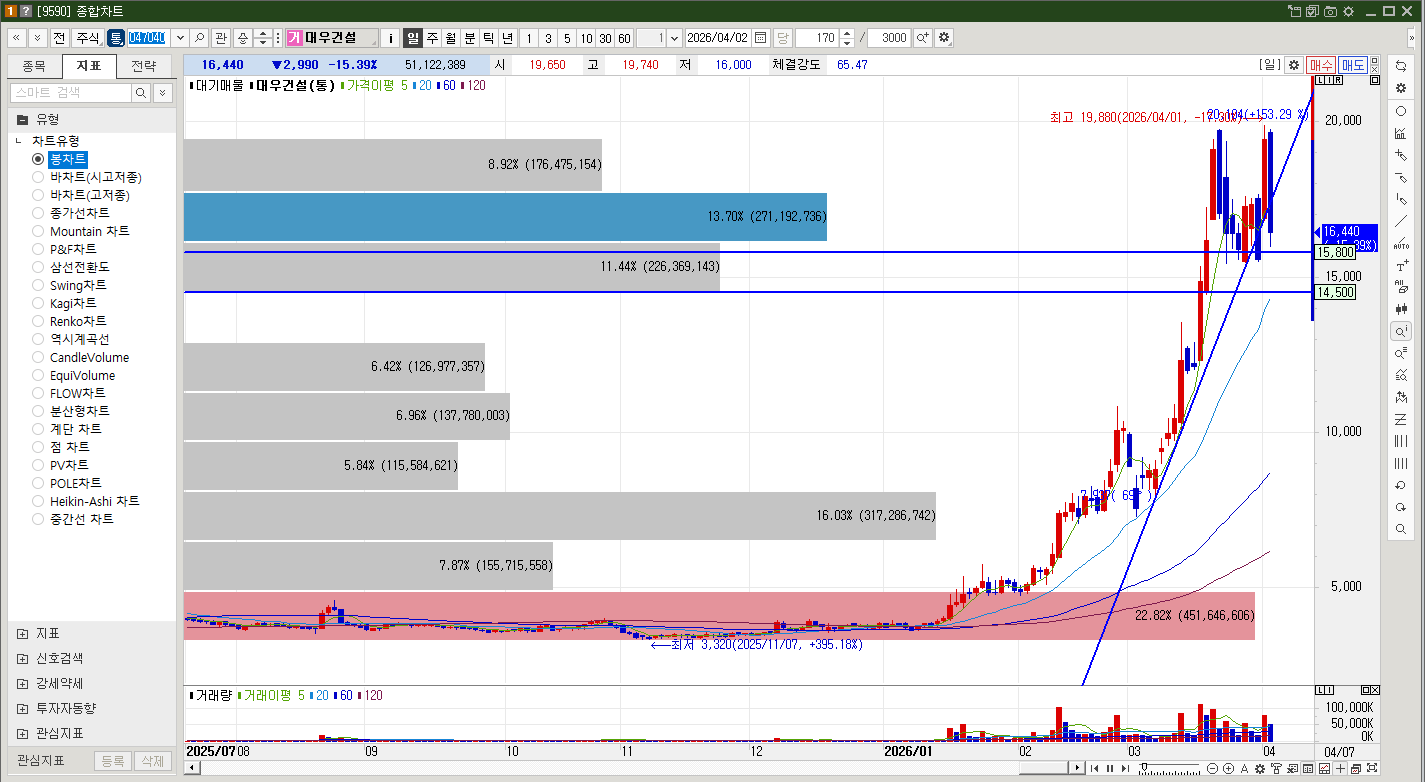
Task: Switch to the 종목 tab
Action: [x=34, y=67]
